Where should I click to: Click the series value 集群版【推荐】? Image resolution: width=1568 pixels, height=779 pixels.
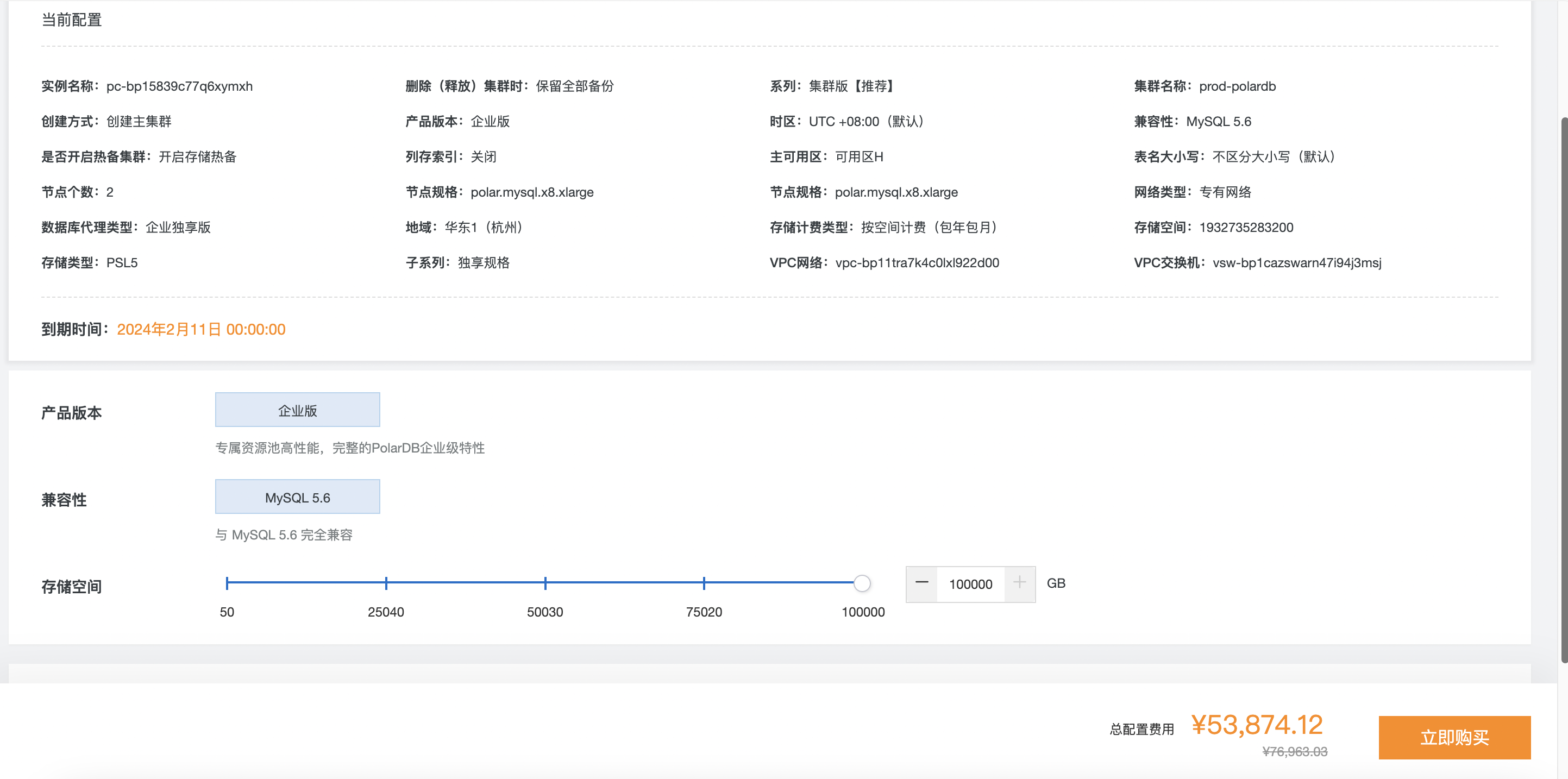tap(854, 86)
